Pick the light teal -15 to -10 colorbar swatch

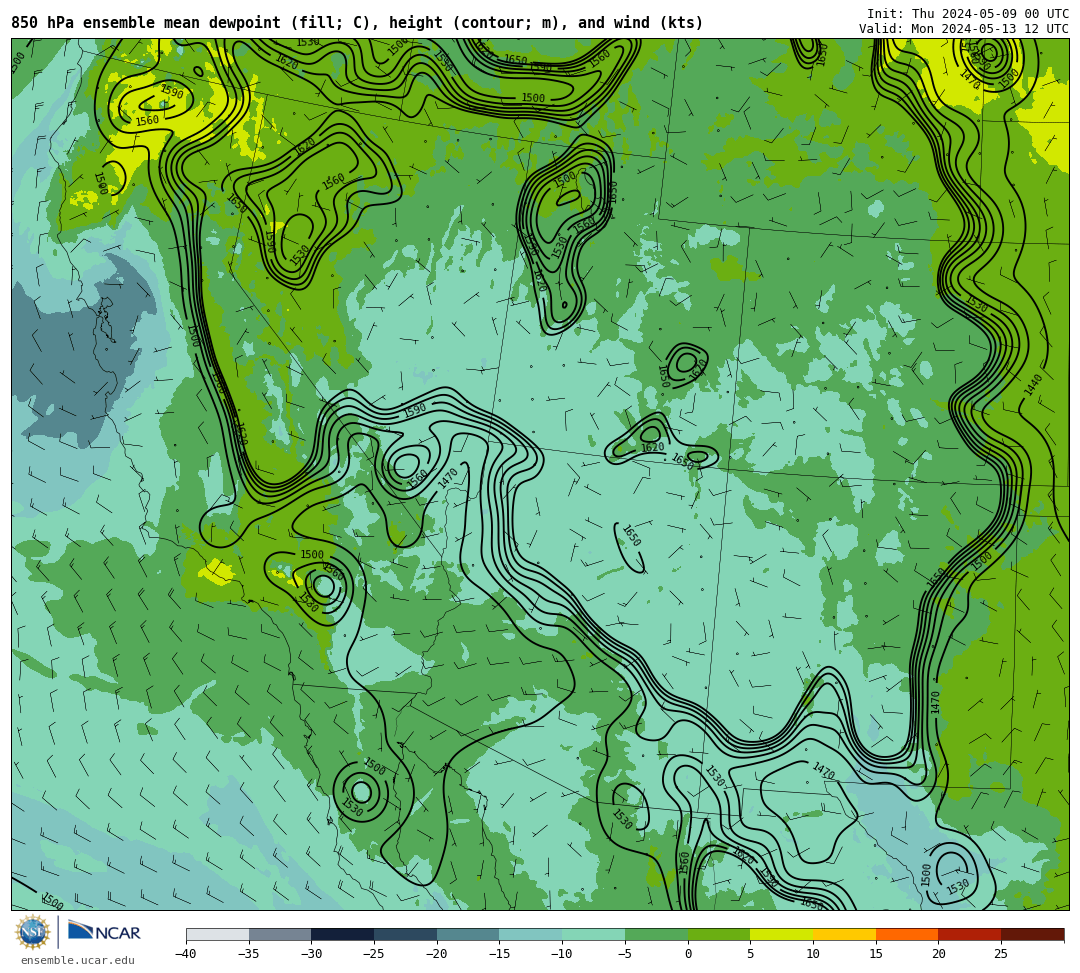point(531,934)
